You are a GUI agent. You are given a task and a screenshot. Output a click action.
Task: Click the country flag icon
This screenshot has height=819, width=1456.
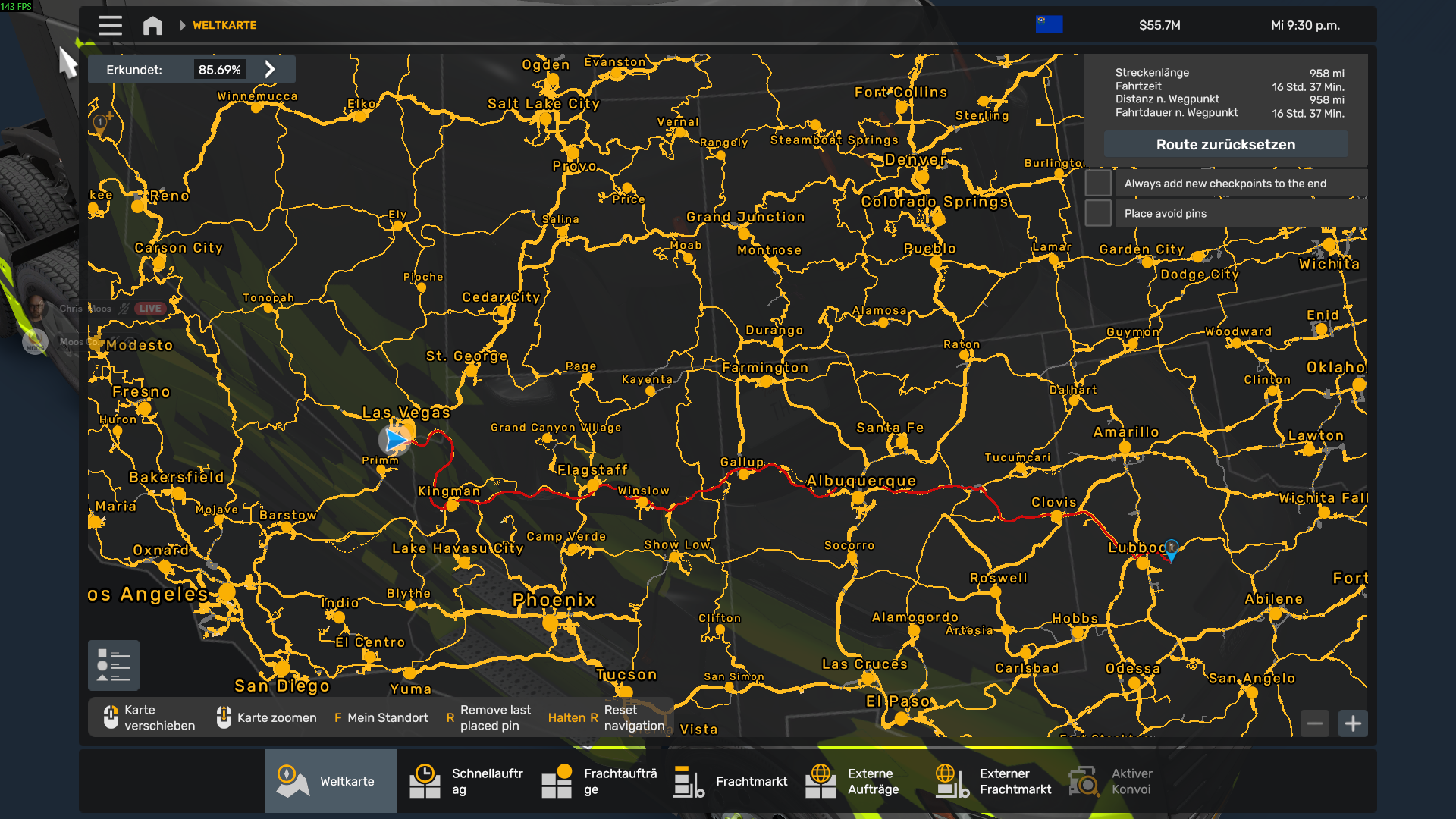1049,24
